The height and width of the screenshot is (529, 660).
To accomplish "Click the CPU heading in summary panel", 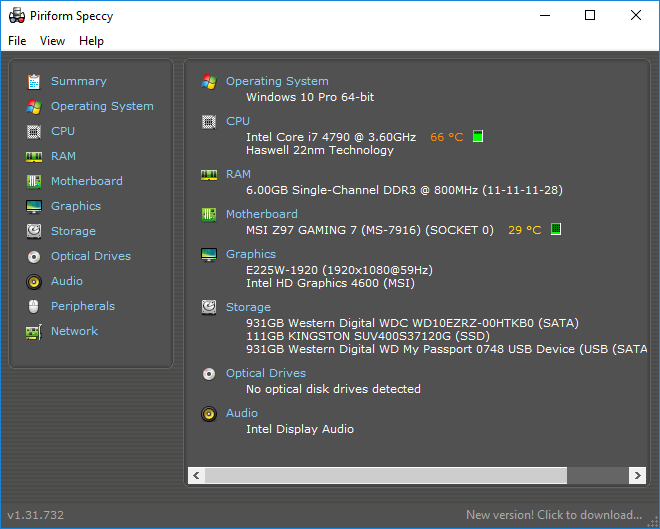I will pyautogui.click(x=238, y=121).
